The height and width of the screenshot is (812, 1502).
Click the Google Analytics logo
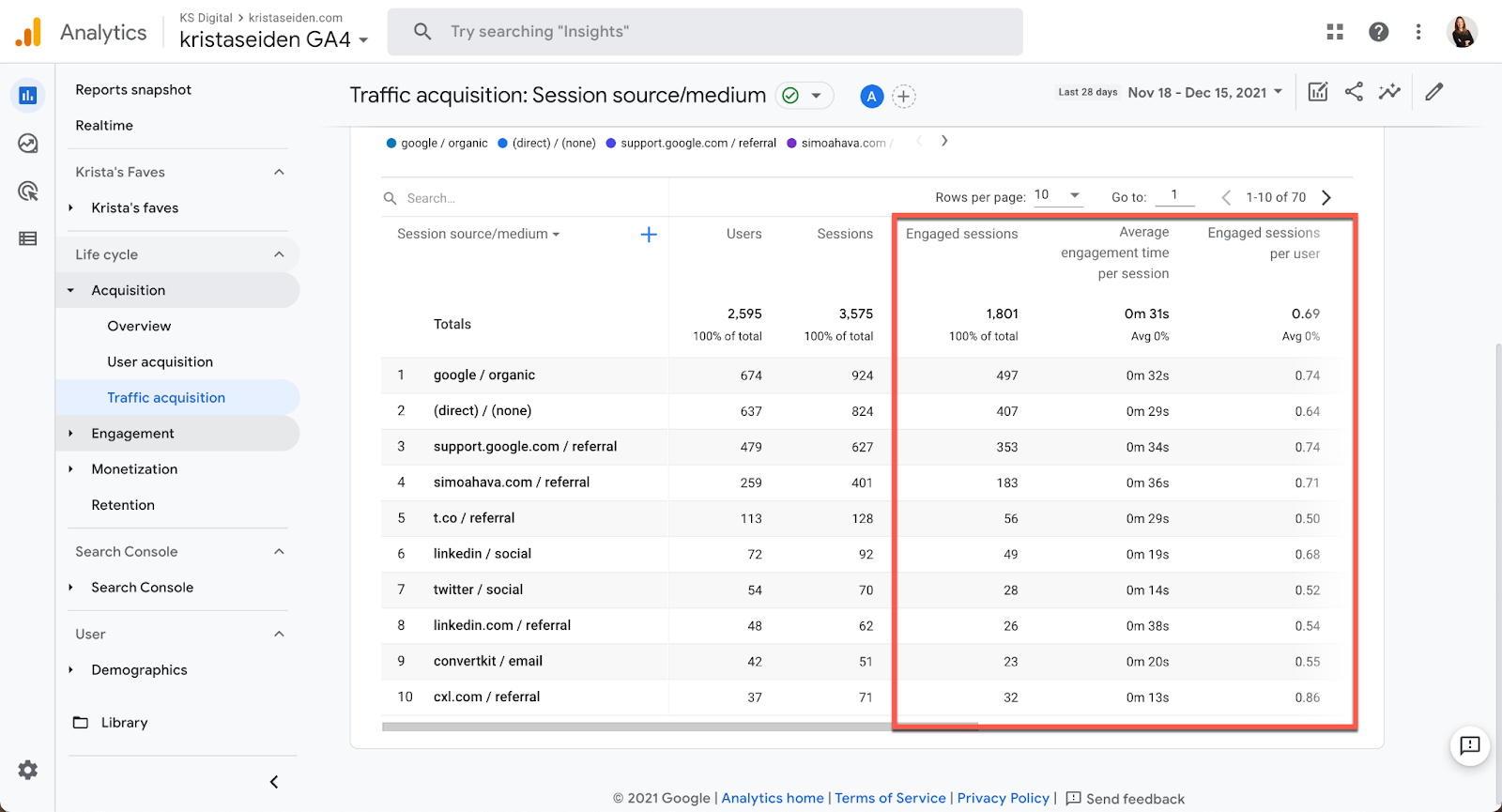pos(28,32)
